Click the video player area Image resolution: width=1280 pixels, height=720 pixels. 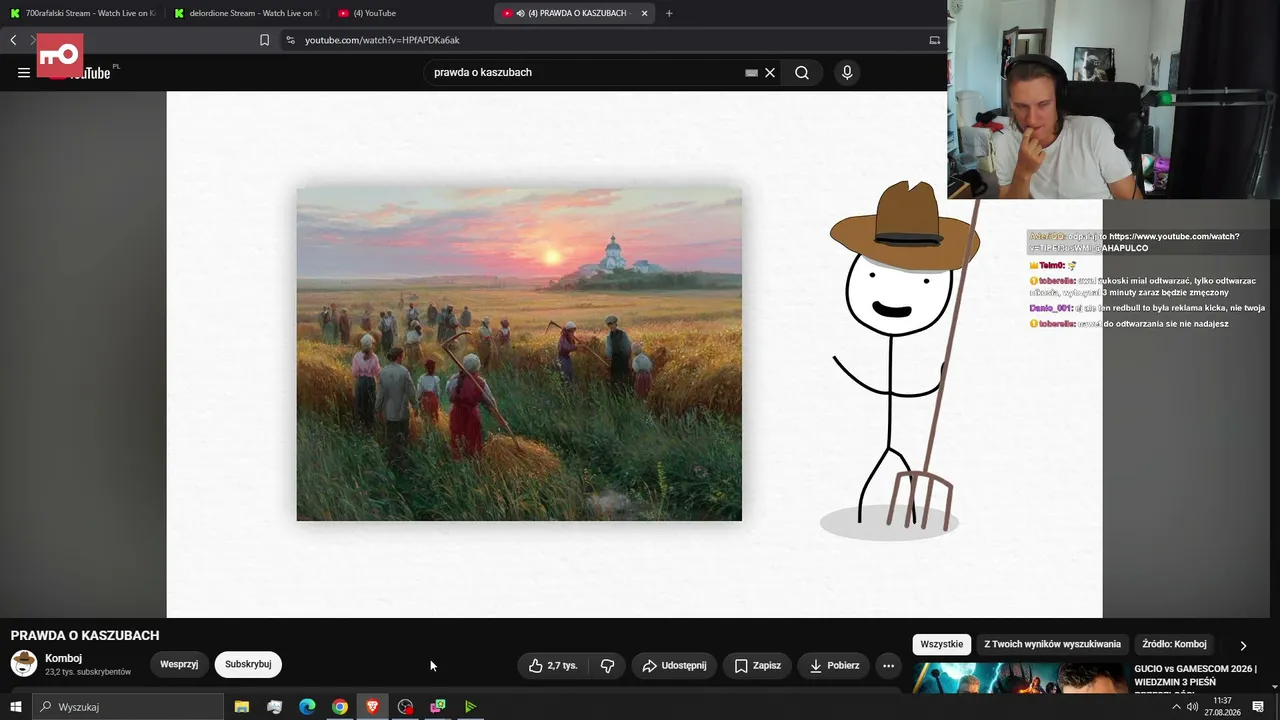click(634, 355)
